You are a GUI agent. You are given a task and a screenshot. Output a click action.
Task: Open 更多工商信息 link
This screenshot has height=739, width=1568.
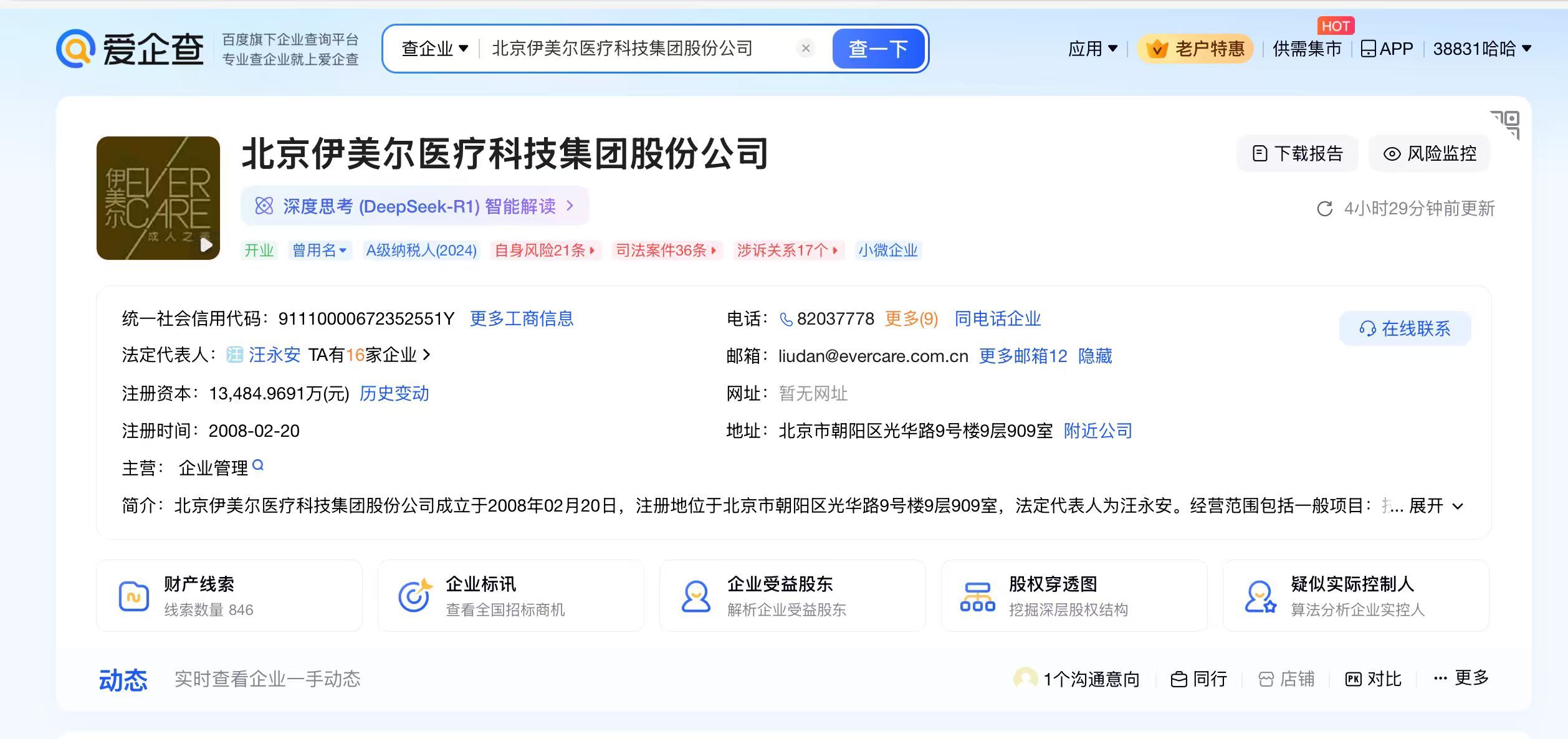point(521,319)
